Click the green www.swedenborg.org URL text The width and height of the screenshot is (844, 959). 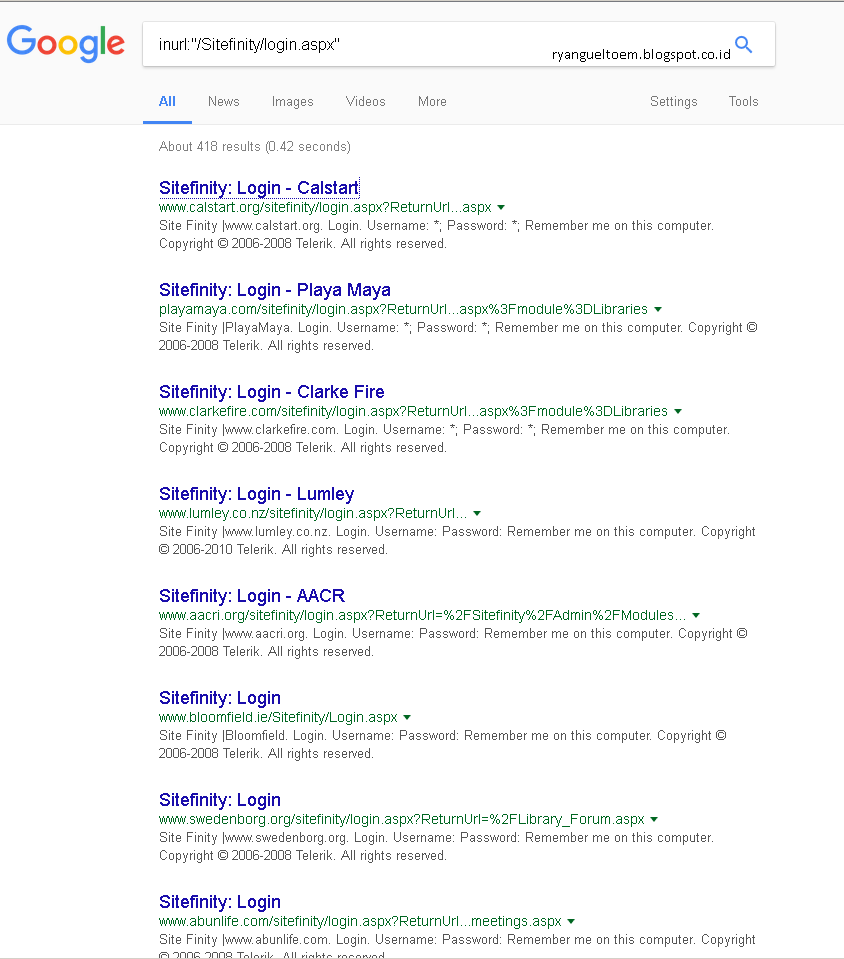pyautogui.click(x=401, y=820)
